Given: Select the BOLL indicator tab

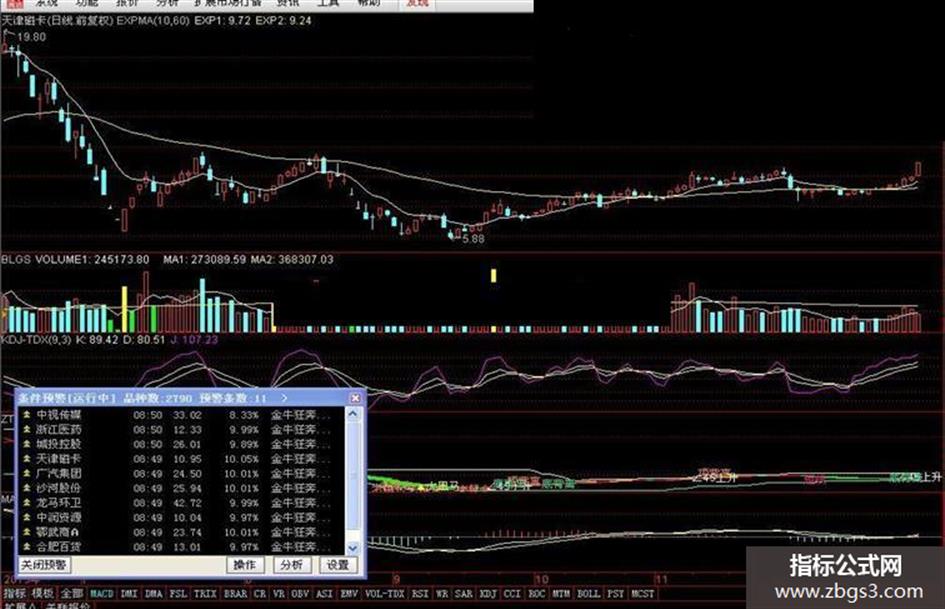Looking at the screenshot, I should click(x=588, y=594).
